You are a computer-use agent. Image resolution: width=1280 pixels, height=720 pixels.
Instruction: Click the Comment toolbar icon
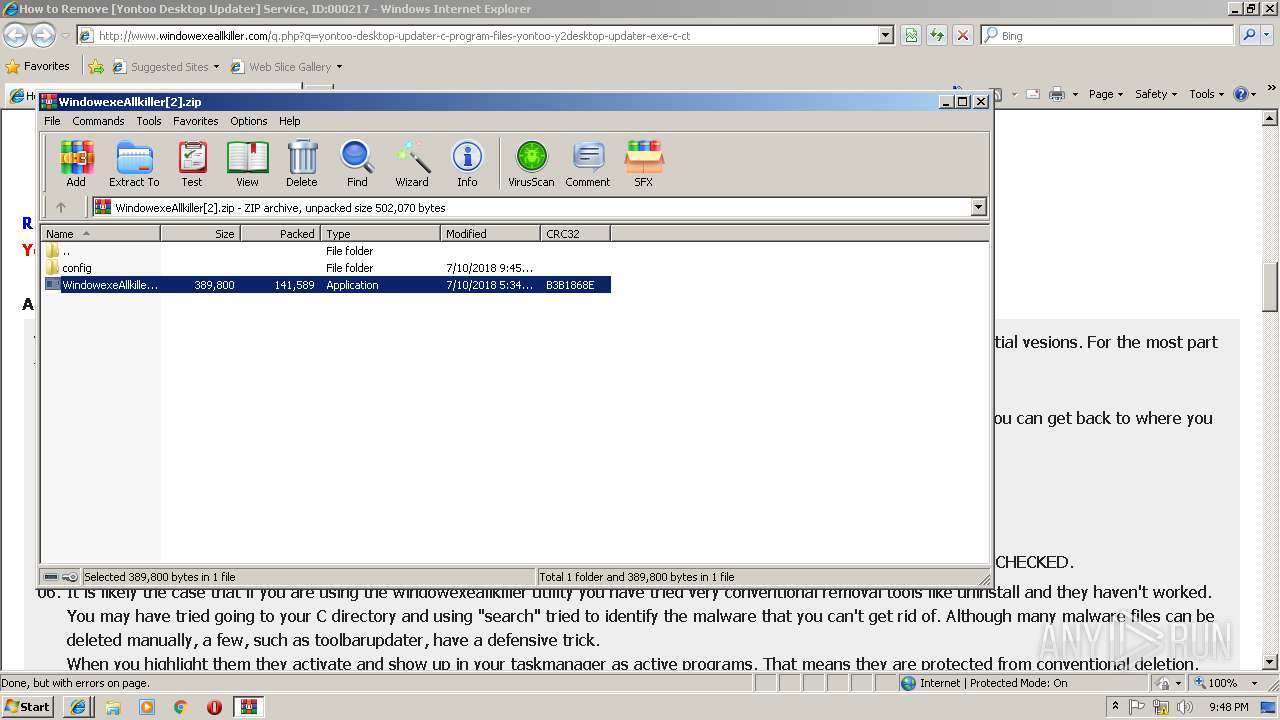click(x=588, y=163)
